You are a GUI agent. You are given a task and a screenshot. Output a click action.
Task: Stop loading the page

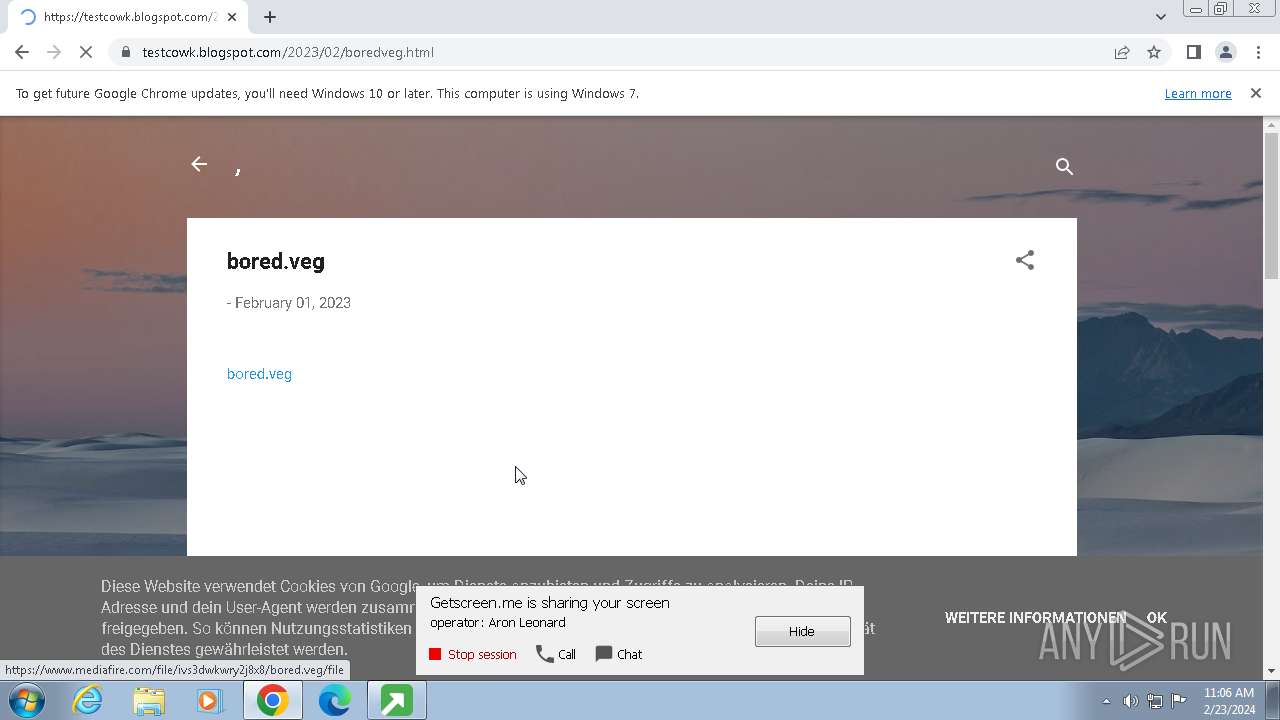86,52
